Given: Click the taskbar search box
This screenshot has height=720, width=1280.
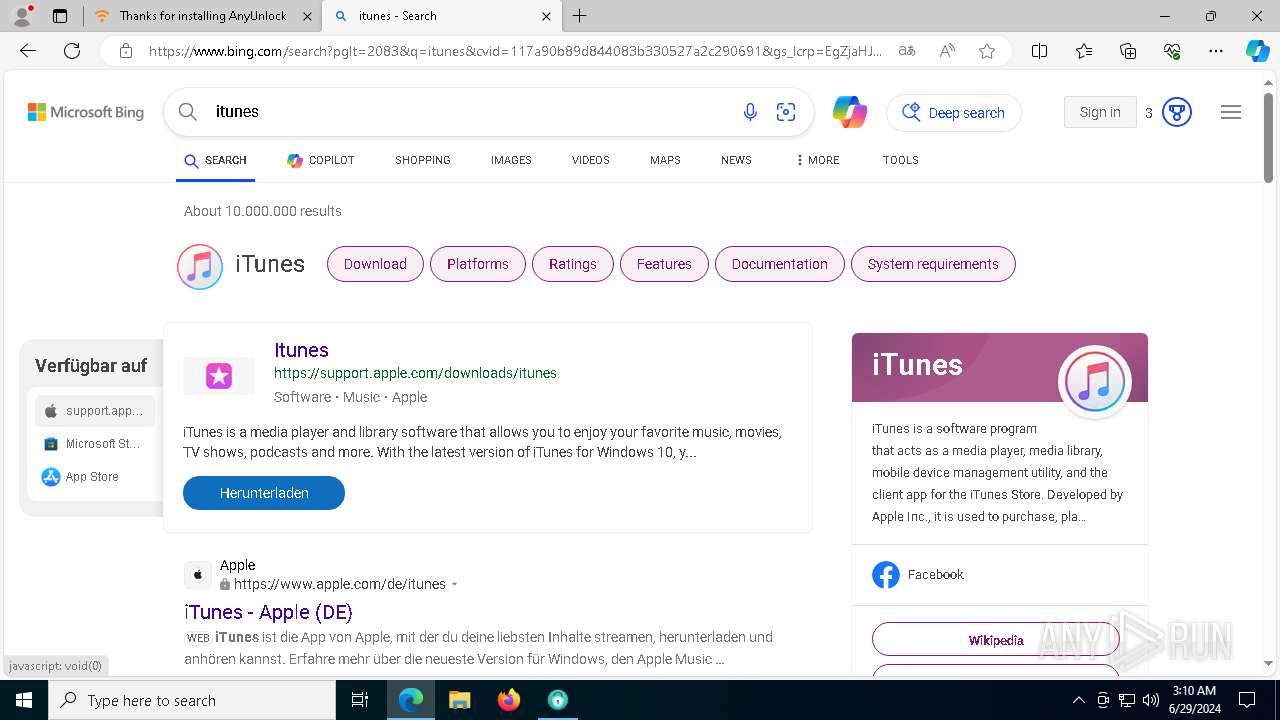Looking at the screenshot, I should click(x=192, y=700).
